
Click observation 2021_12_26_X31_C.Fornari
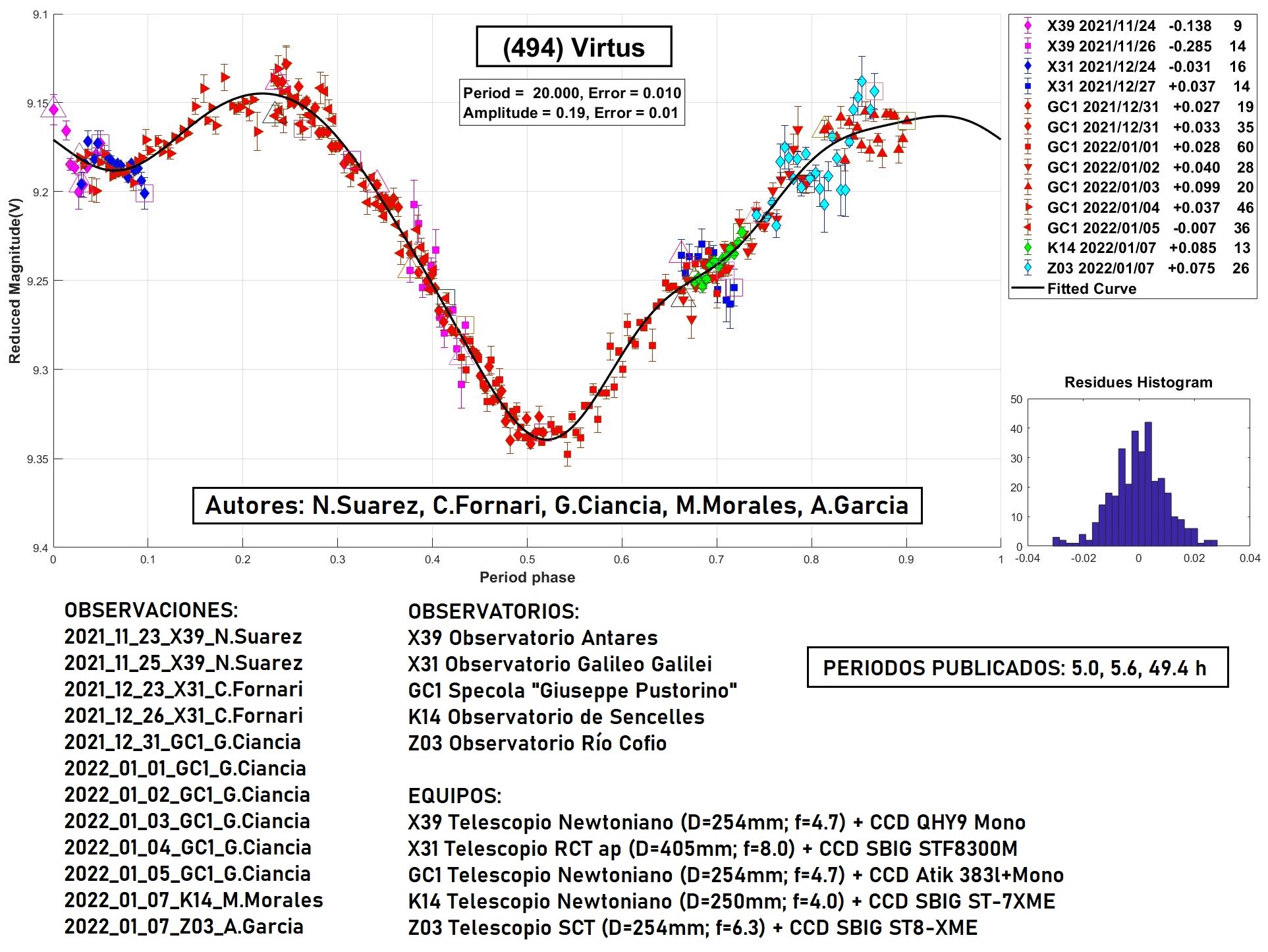(184, 715)
